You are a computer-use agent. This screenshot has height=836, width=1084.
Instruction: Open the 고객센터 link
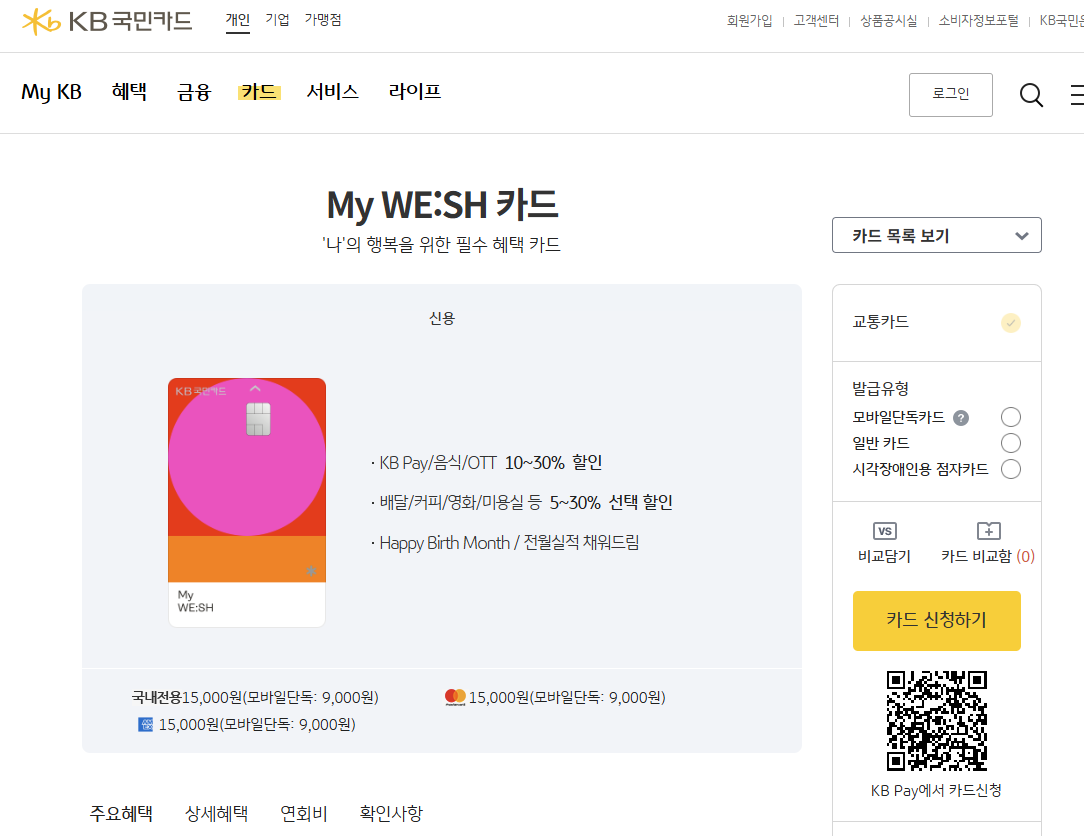click(816, 21)
